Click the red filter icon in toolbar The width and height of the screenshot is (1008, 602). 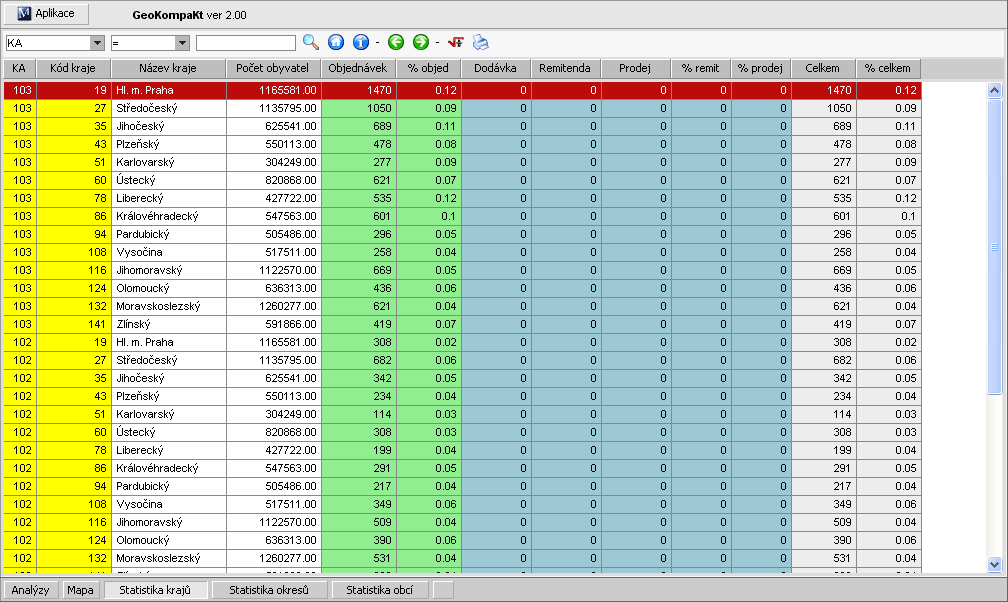pyautogui.click(x=456, y=43)
